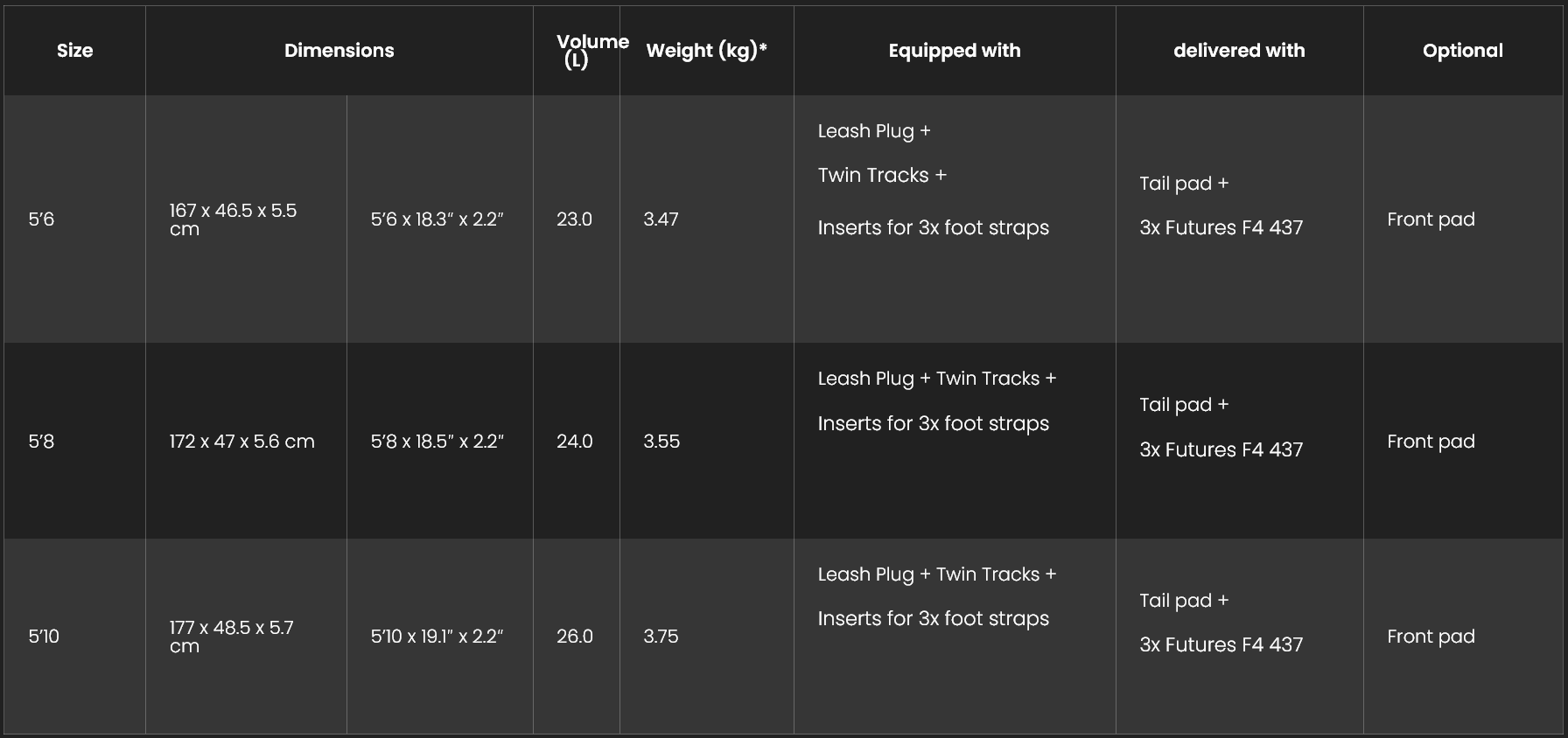Image resolution: width=1568 pixels, height=738 pixels.
Task: Select the 5'8 size cell
Action: [x=41, y=442]
